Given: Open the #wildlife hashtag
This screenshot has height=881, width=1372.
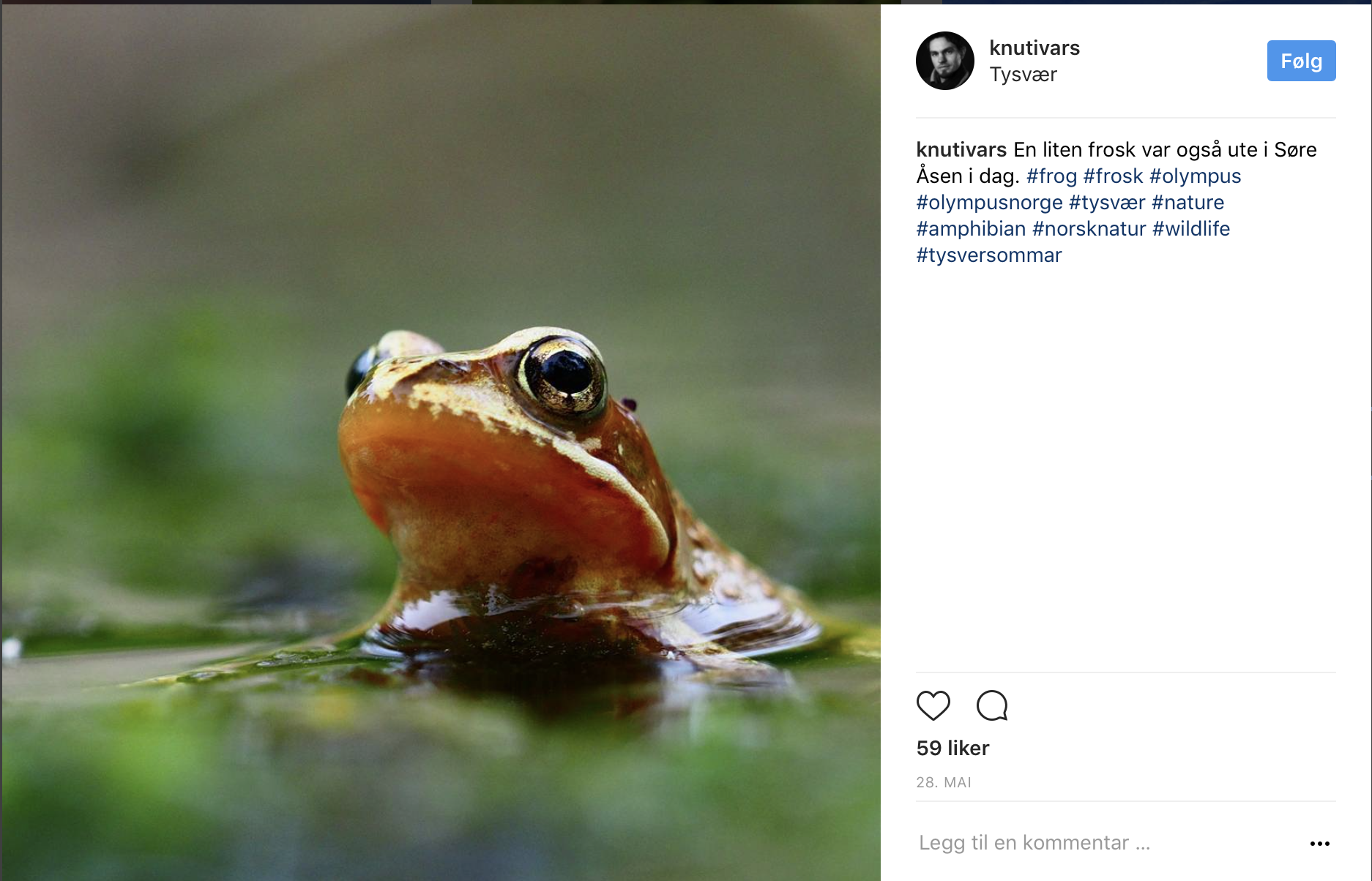Looking at the screenshot, I should (x=1191, y=229).
